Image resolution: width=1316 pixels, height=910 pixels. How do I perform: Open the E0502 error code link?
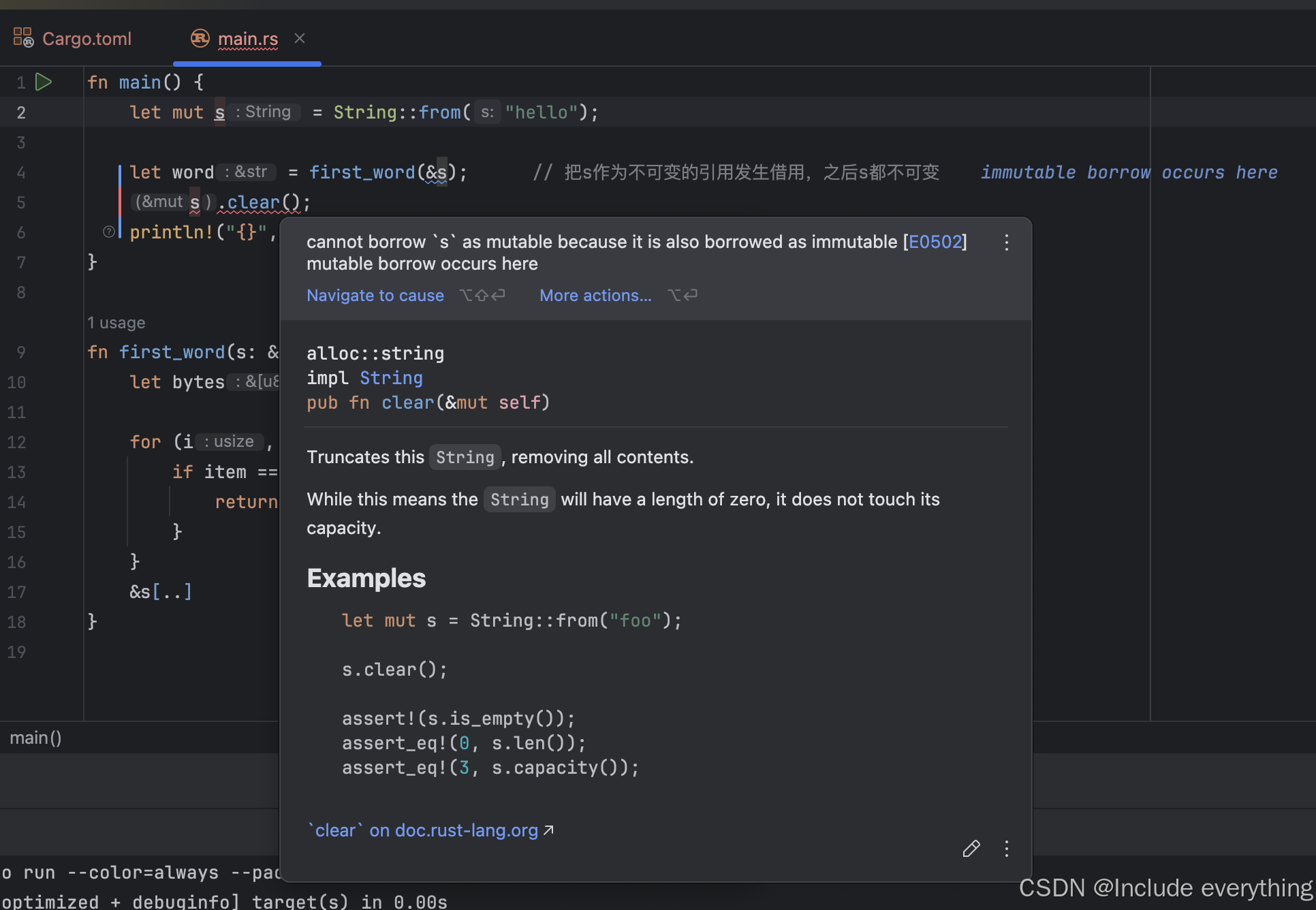click(x=935, y=242)
